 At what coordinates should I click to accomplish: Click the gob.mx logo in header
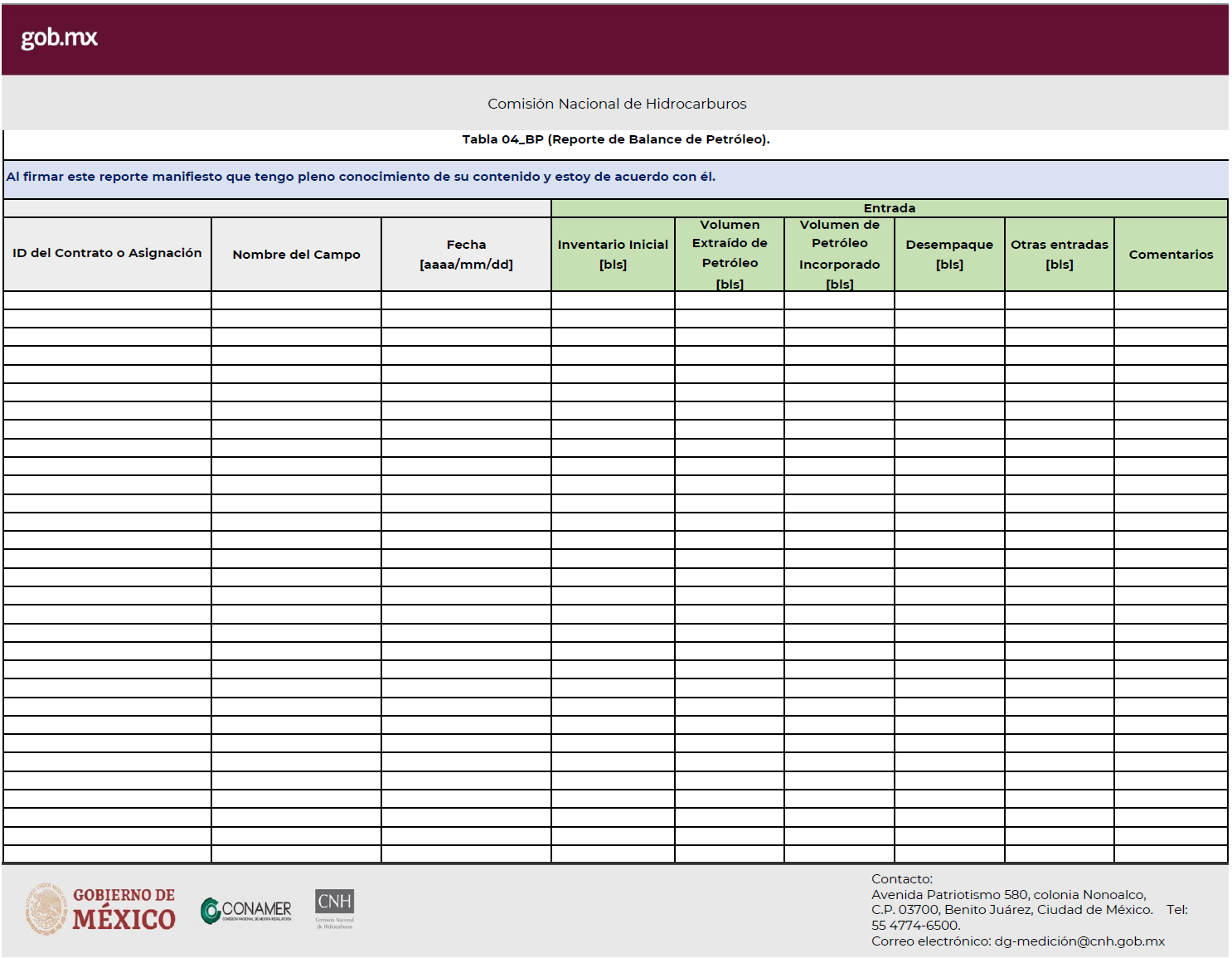[59, 38]
